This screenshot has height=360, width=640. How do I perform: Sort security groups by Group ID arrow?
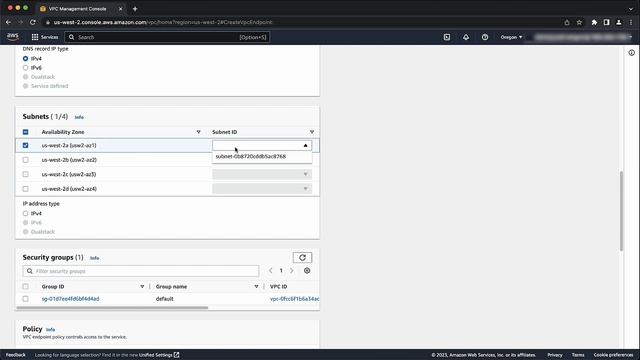(x=142, y=287)
